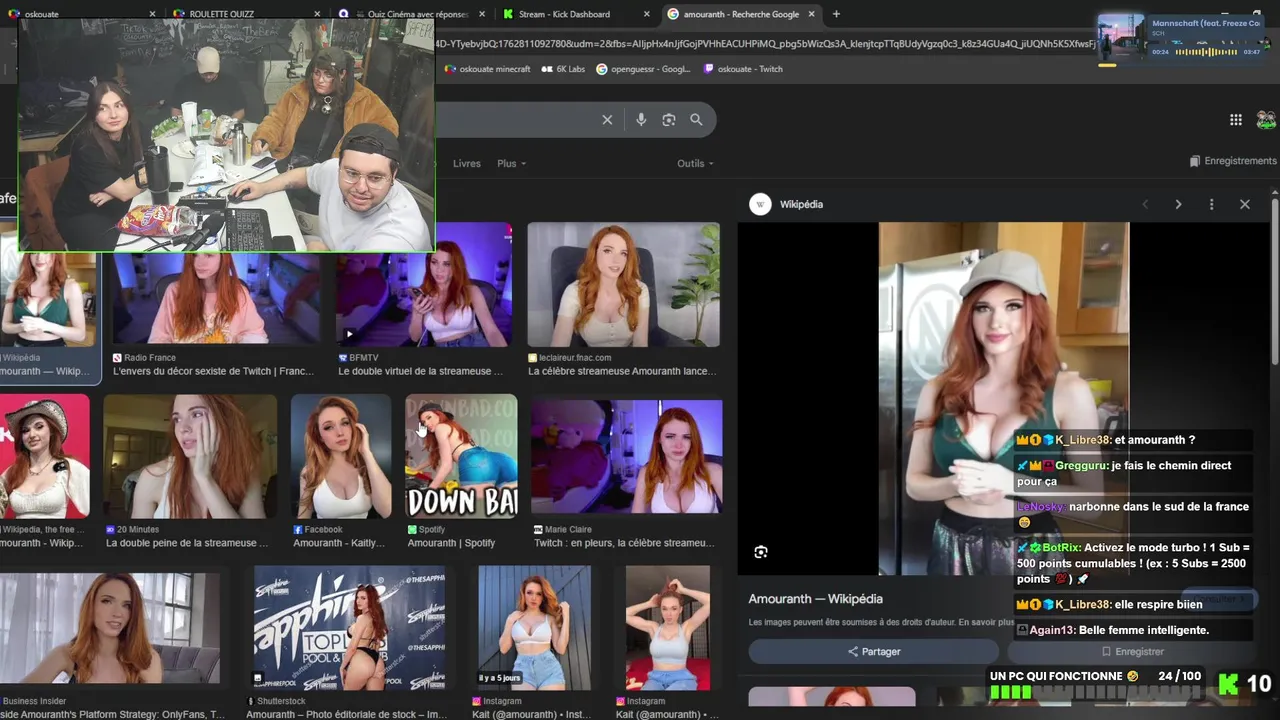Viewport: 1280px width, 720px height.
Task: Click the address bar URL field
Action: (765, 44)
